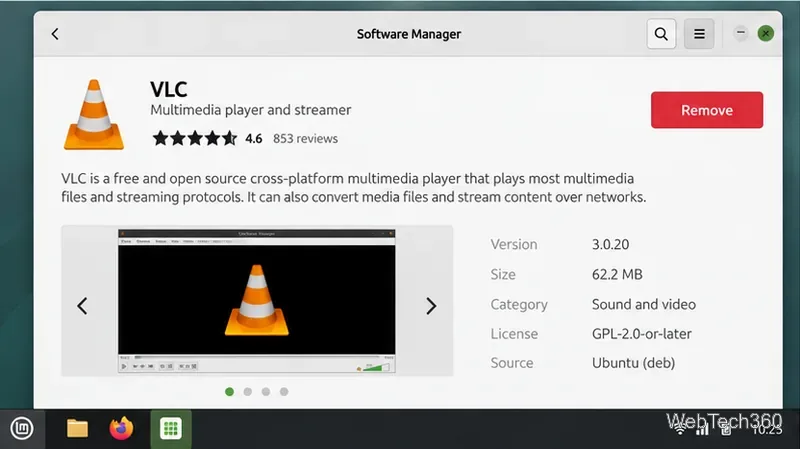Viewport: 800px width, 449px height.
Task: Launch Firefox from the taskbar
Action: (x=121, y=428)
